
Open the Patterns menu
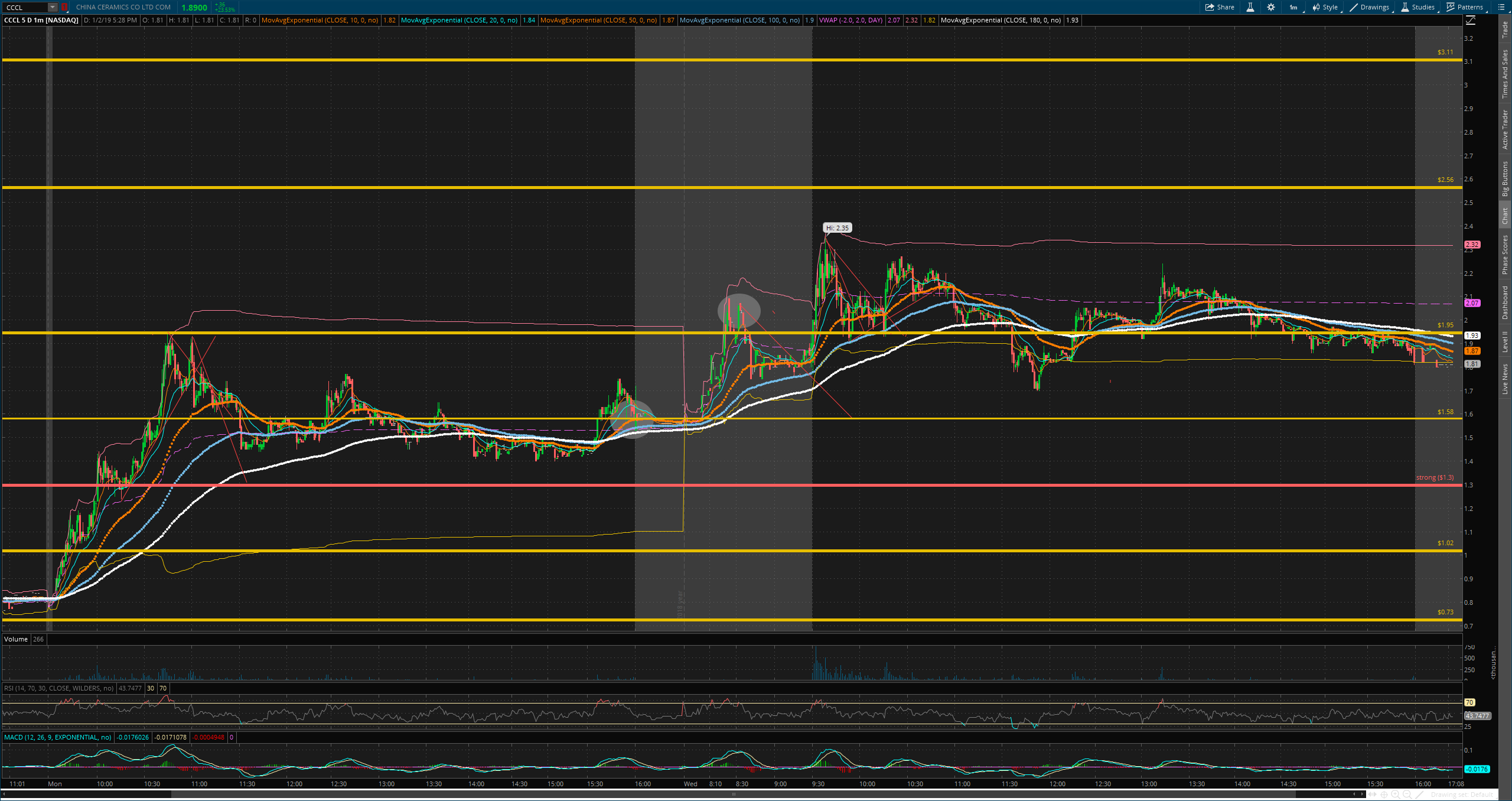click(x=1465, y=7)
